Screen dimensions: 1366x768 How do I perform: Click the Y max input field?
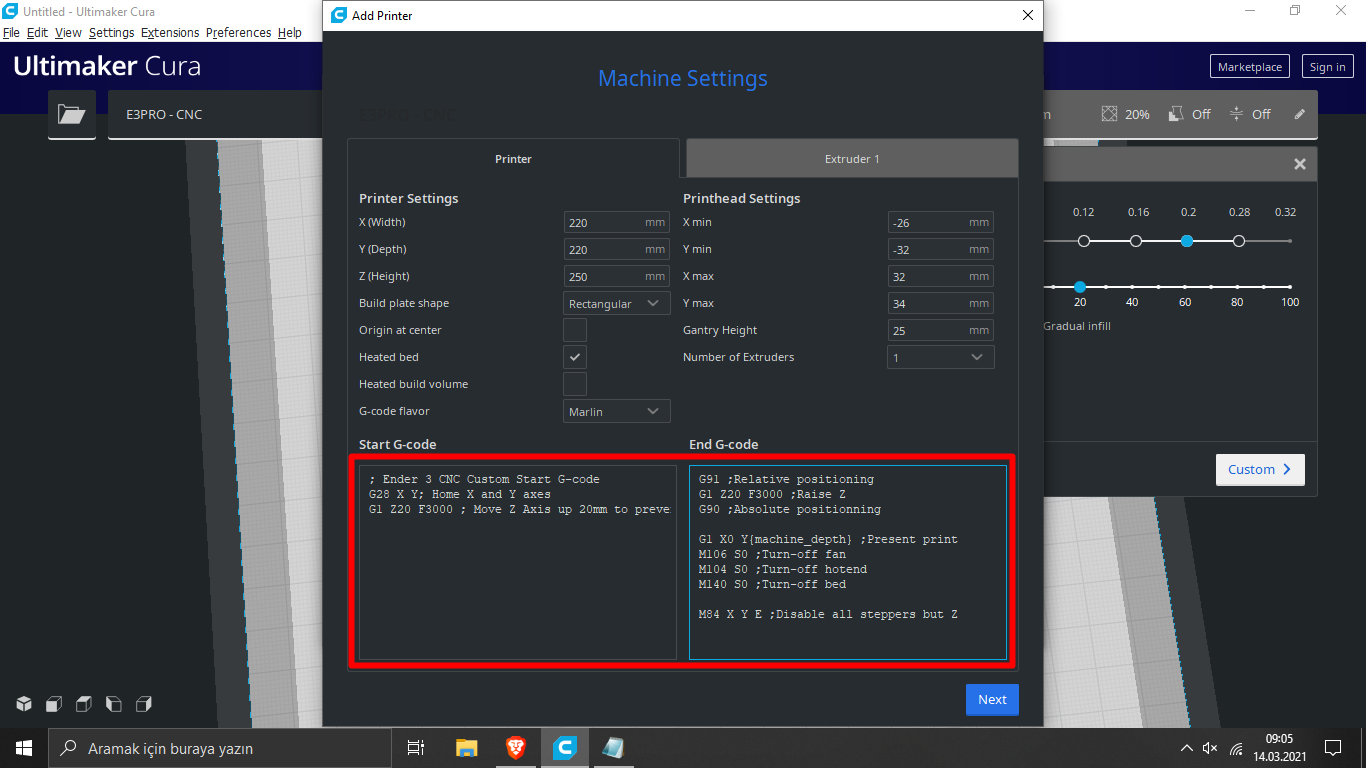[941, 303]
